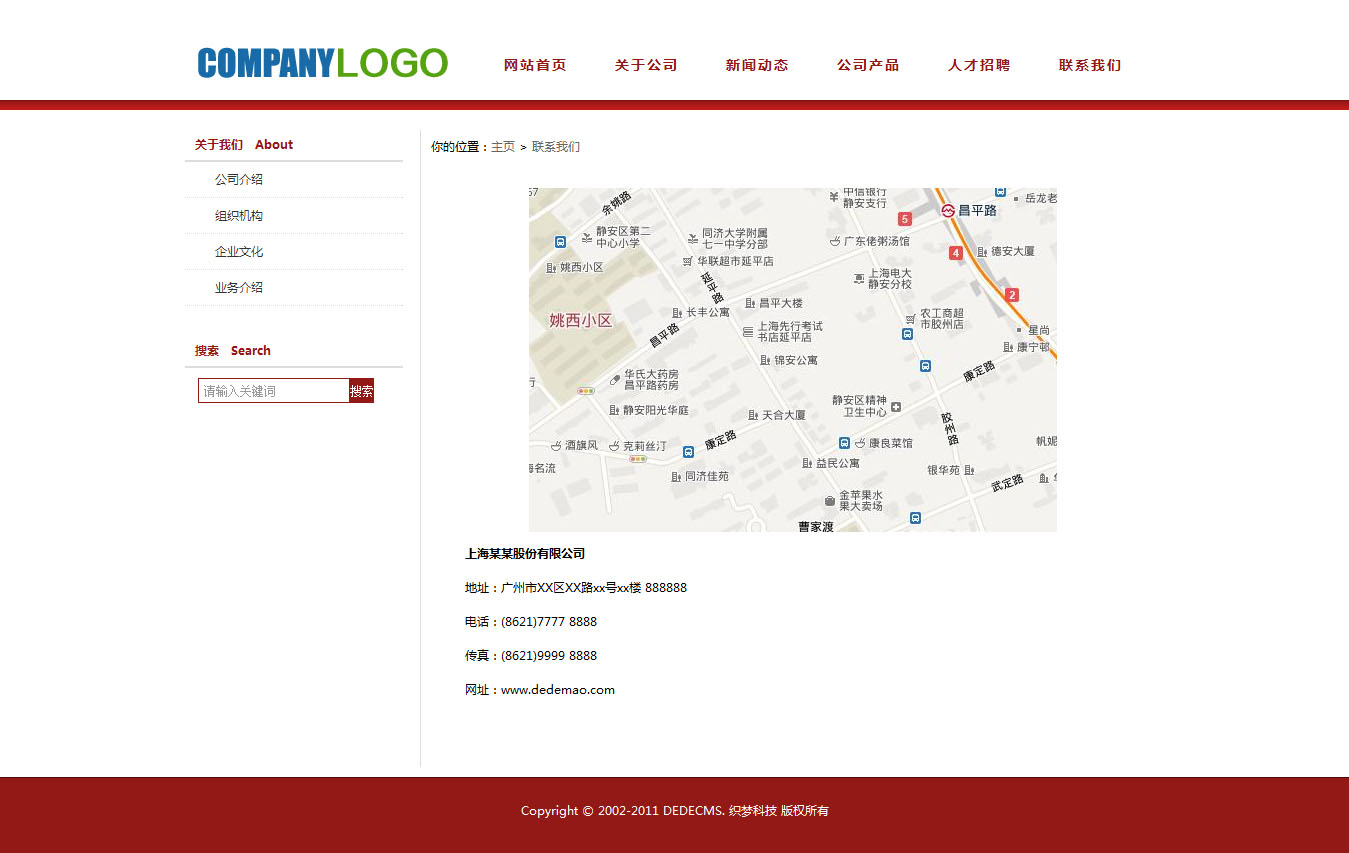1349x853 pixels.
Task: Open the 组织机构 sidebar link
Action: click(x=239, y=216)
